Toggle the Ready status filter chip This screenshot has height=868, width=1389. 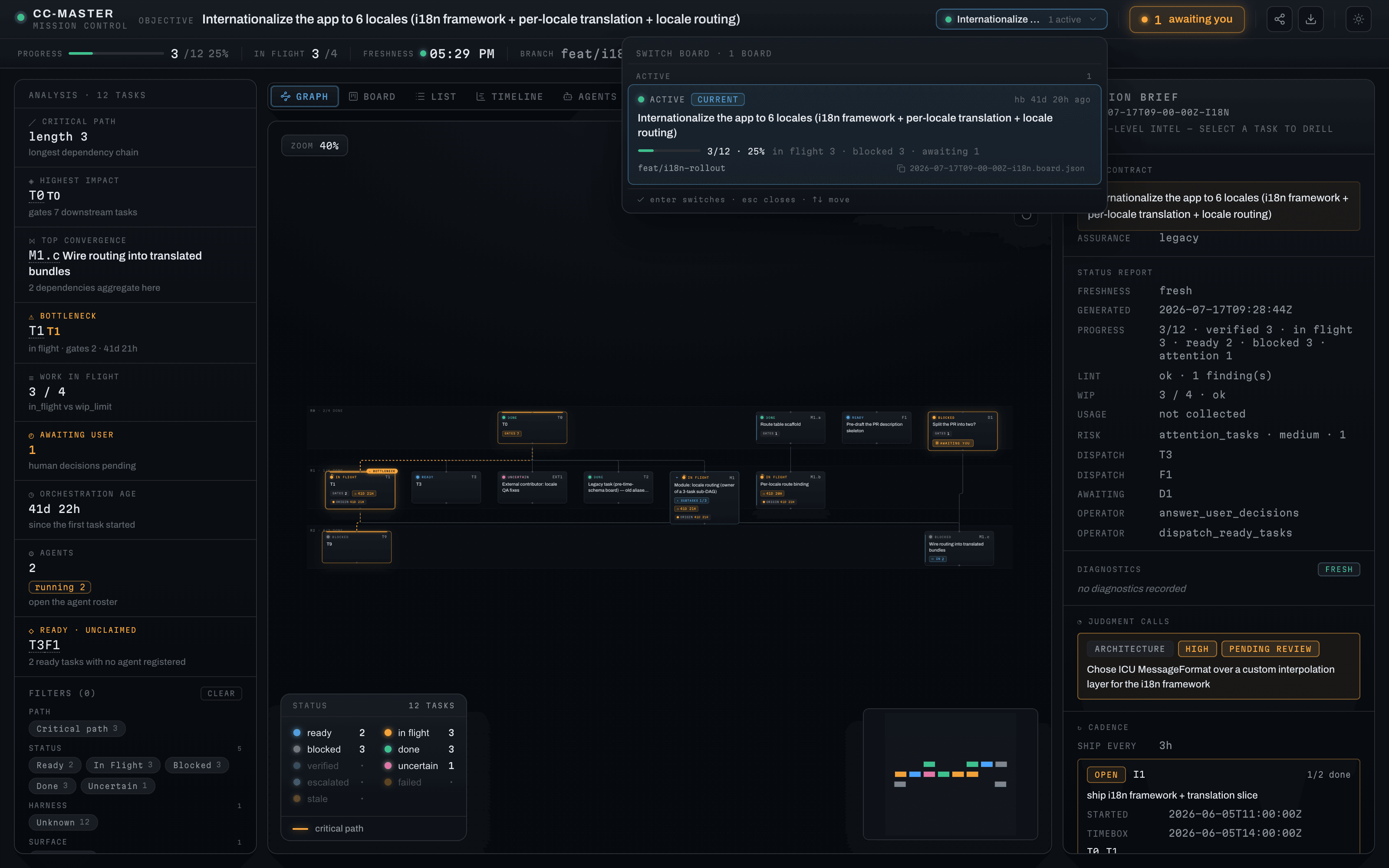pyautogui.click(x=55, y=765)
